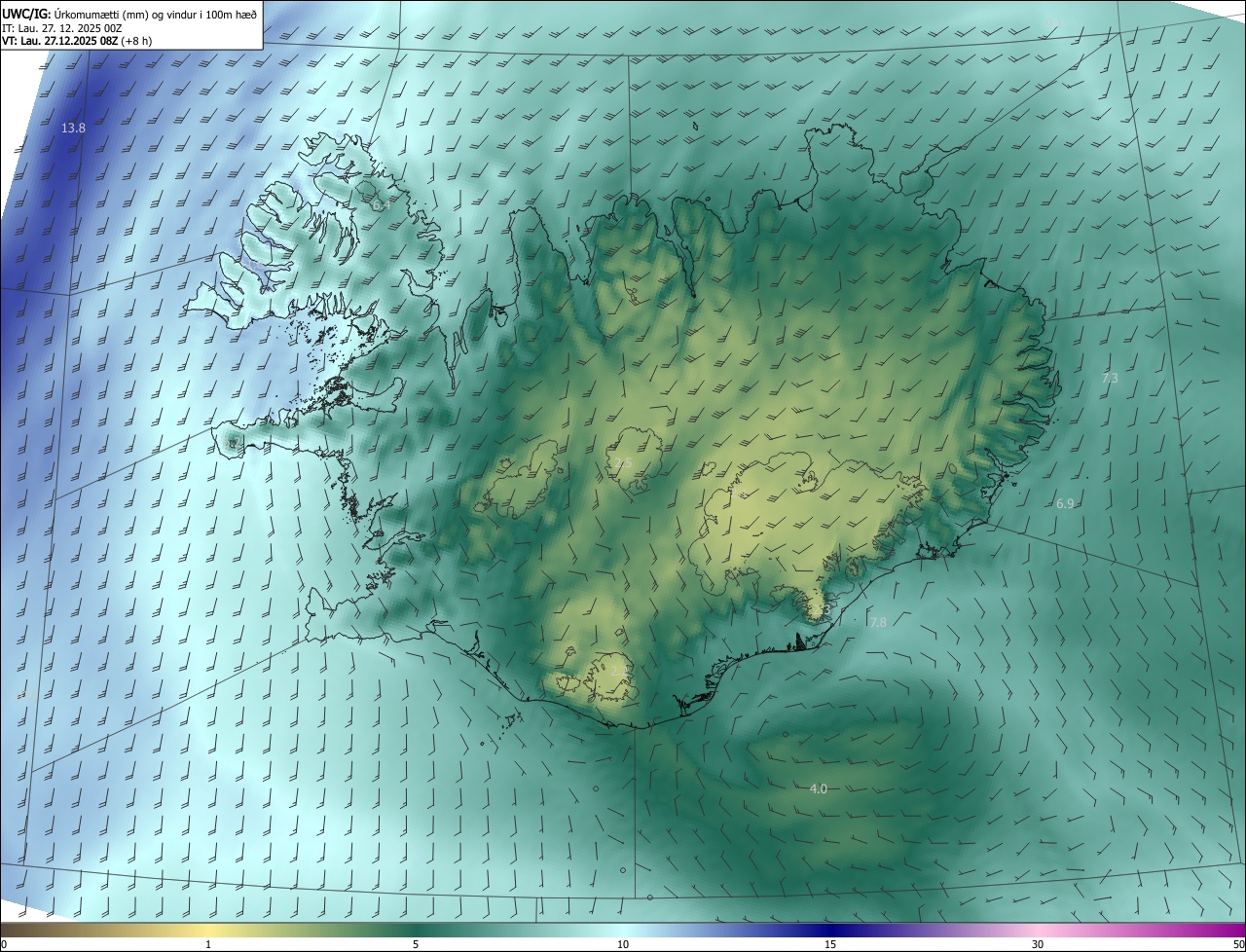Click the 30 tick label on the colorbar
Screen dimensions: 1246x952
coord(1038,944)
